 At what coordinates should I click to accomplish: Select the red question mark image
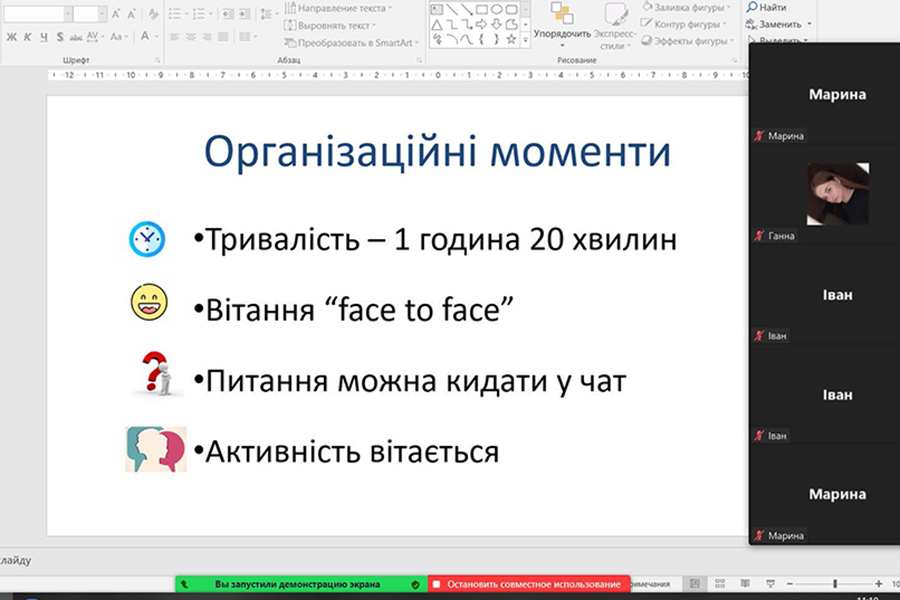[157, 374]
